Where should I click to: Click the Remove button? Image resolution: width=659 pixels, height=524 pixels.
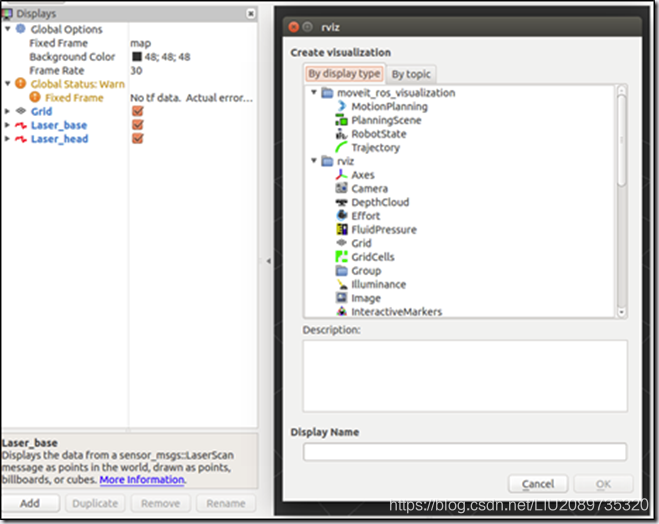pos(160,503)
